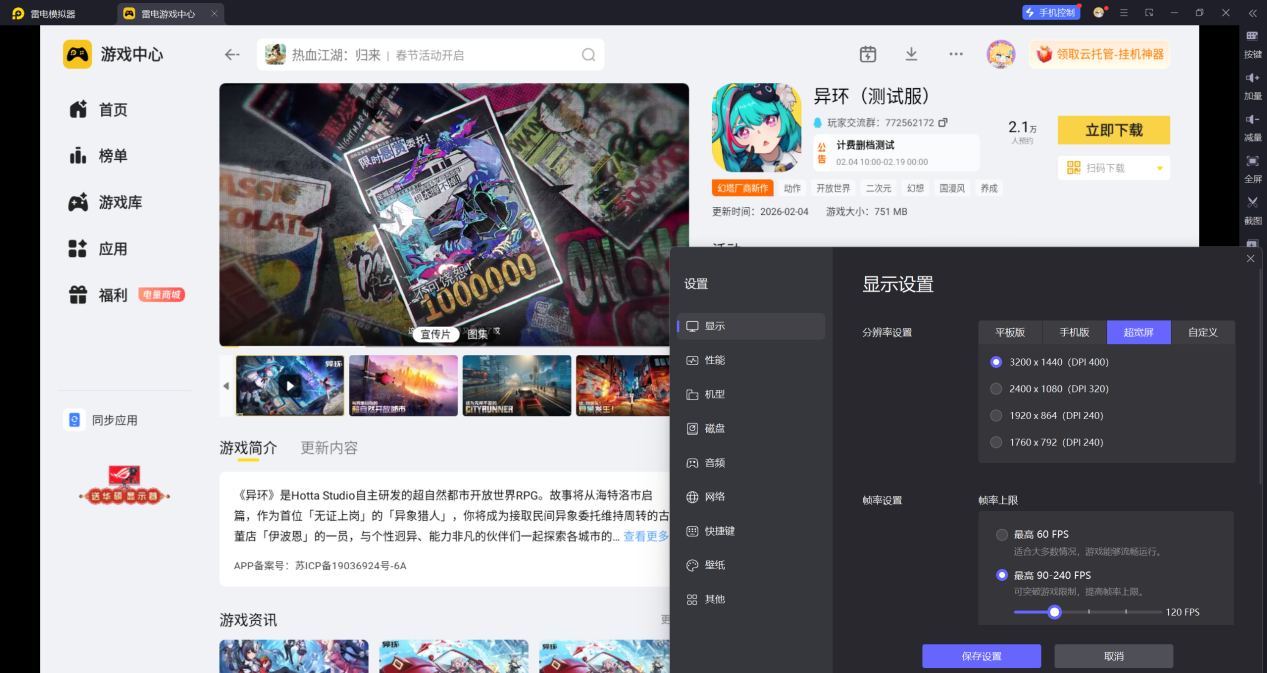
Task: Open the 机型 device model settings
Action: point(751,394)
